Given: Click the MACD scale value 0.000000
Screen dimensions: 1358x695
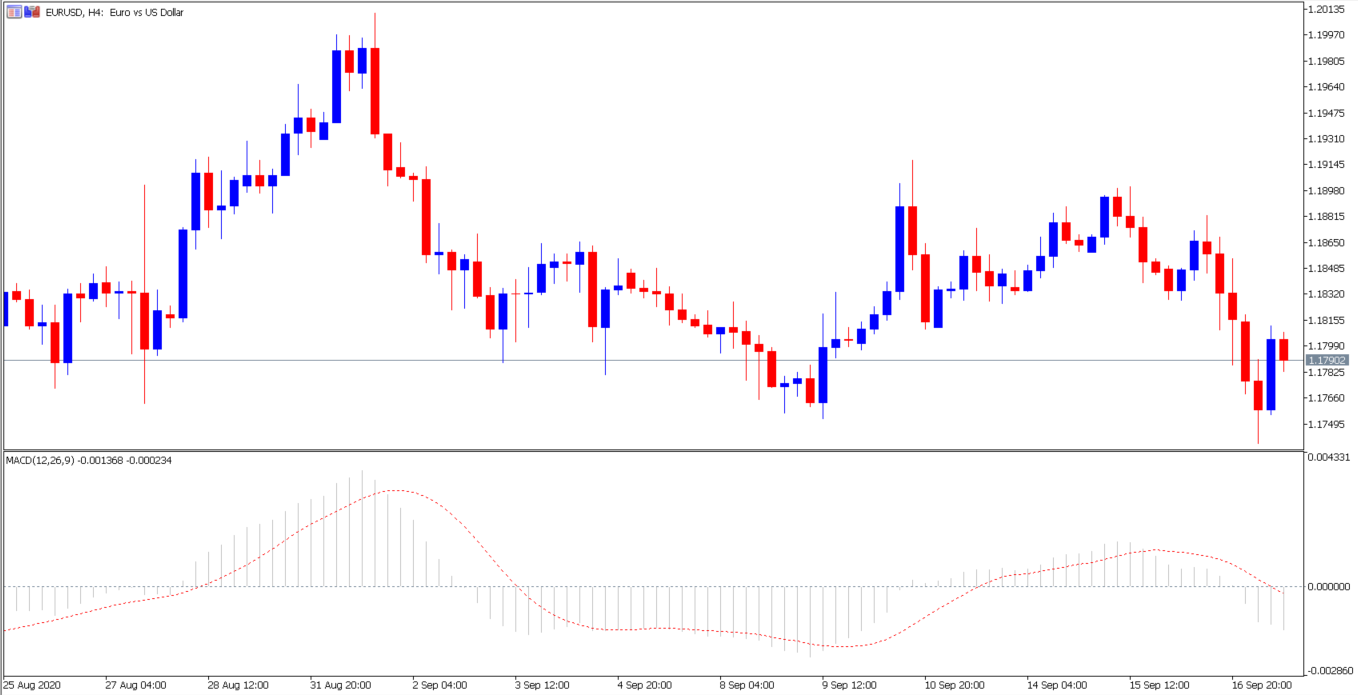Looking at the screenshot, I should [x=1328, y=587].
